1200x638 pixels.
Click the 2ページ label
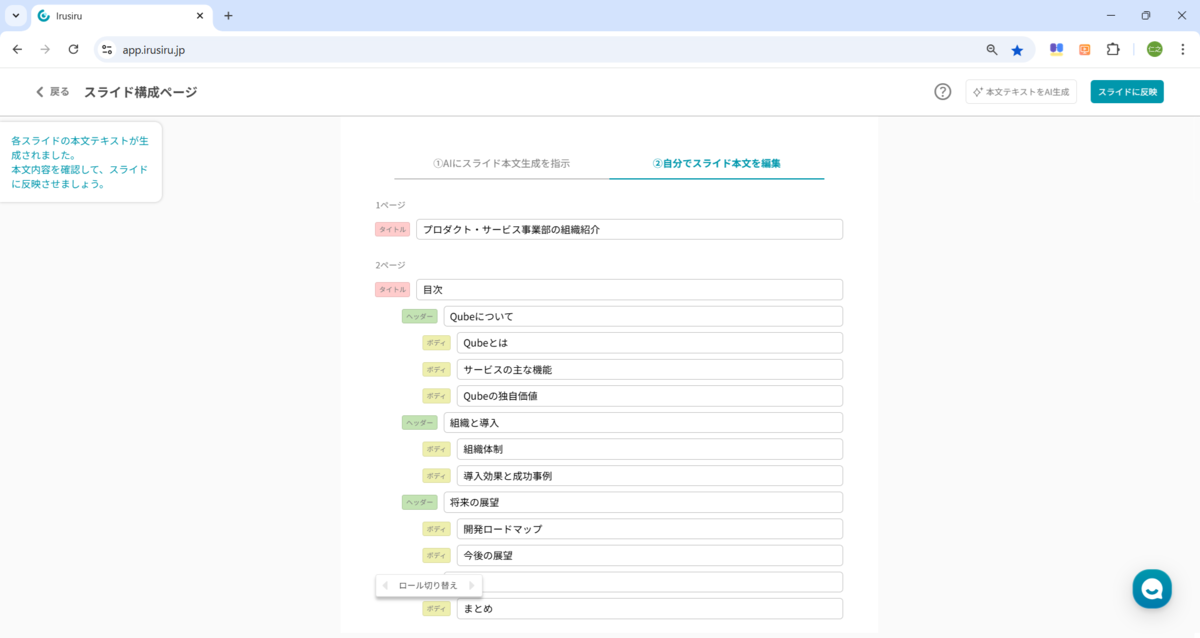pyautogui.click(x=390, y=265)
